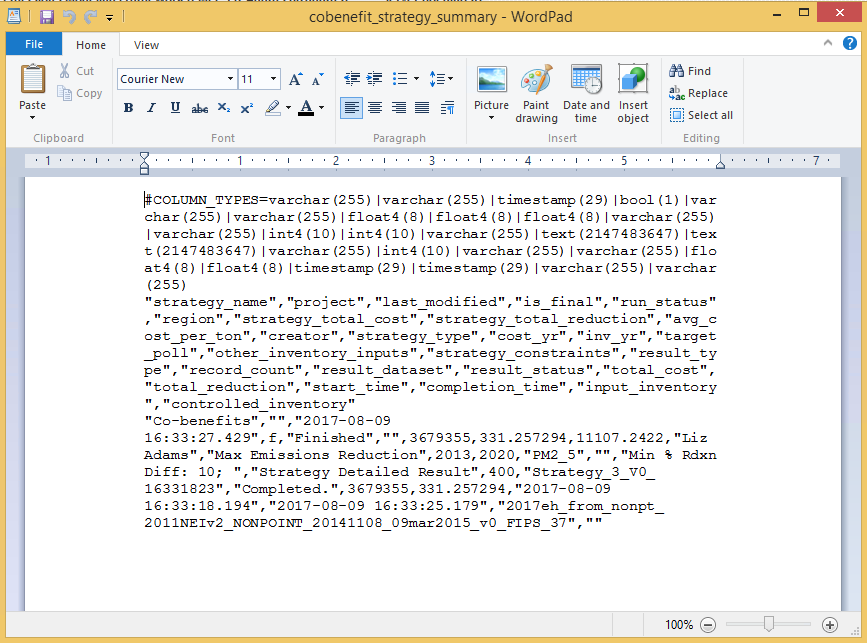867x643 pixels.
Task: Toggle bold formatting
Action: tap(128, 108)
